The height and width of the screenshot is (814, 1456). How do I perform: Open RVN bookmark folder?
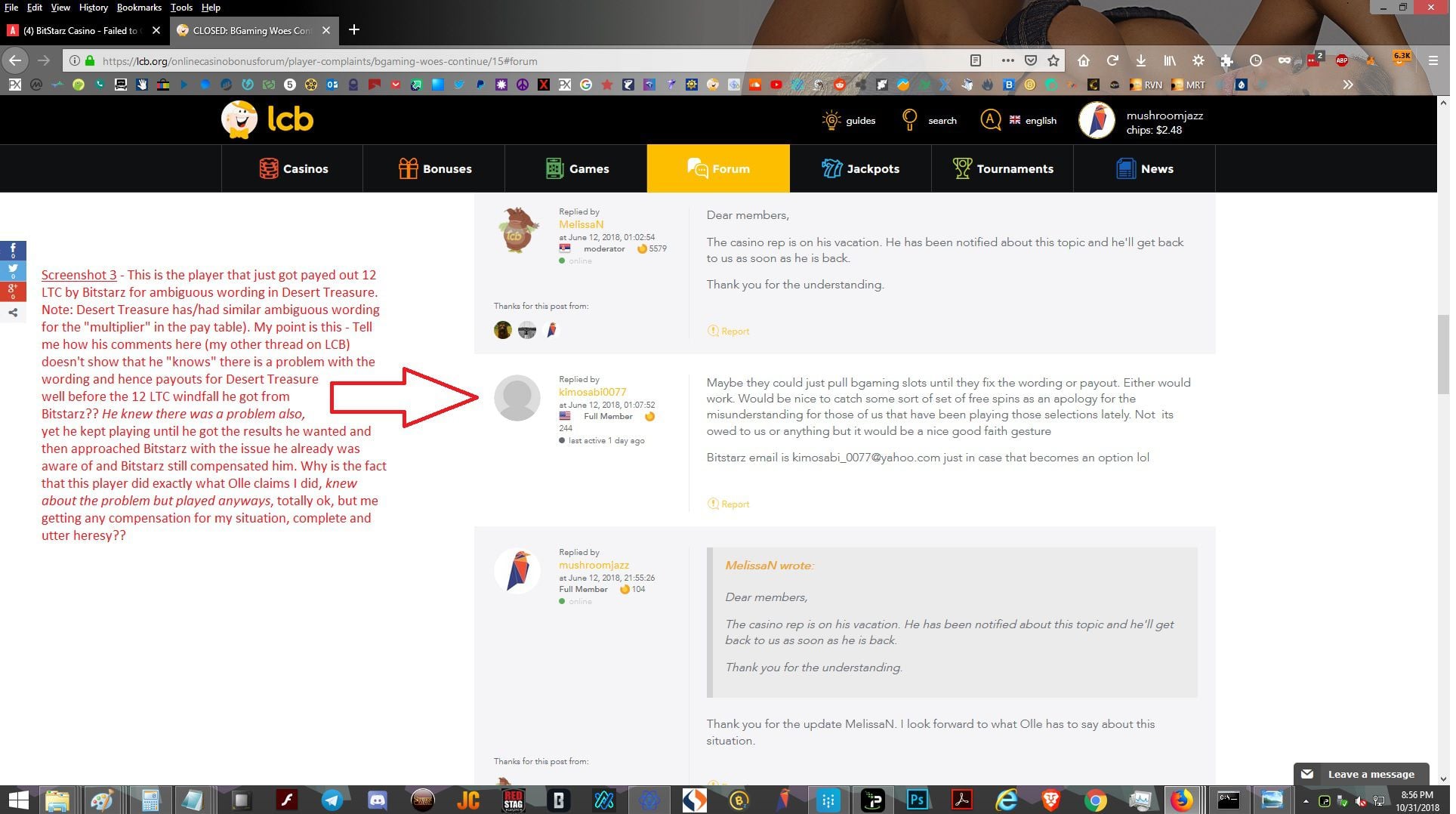1146,85
